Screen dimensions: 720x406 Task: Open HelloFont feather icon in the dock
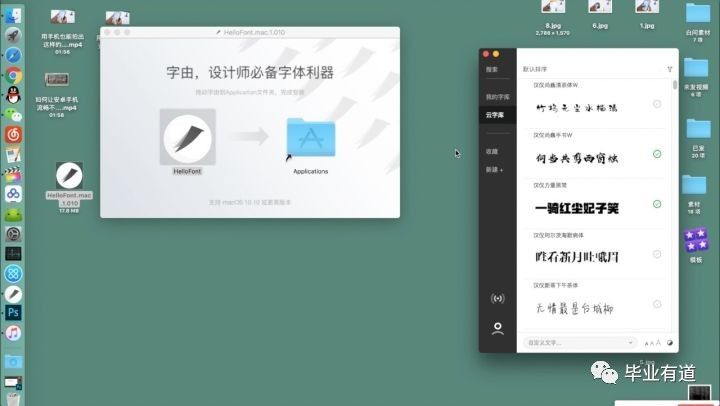pyautogui.click(x=13, y=294)
